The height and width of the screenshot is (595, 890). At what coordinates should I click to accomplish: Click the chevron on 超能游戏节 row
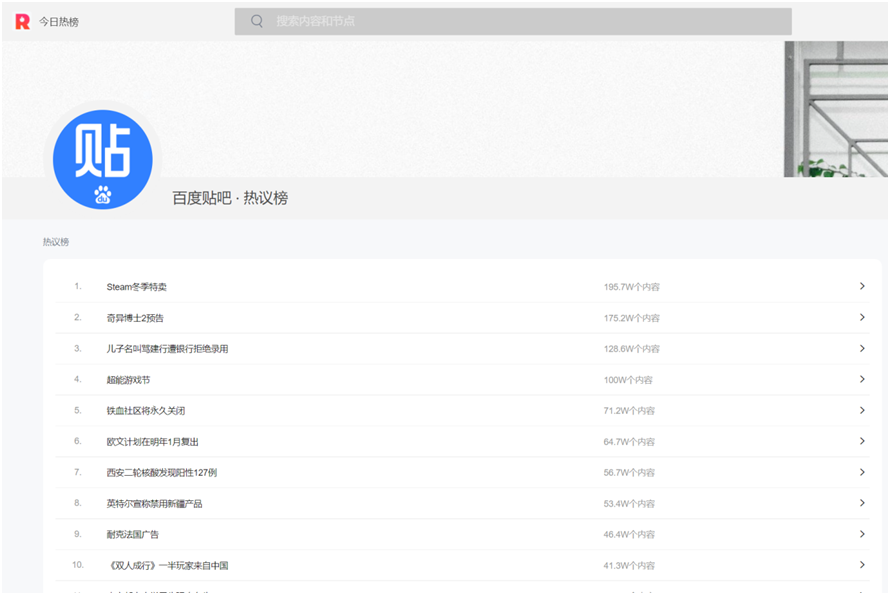pos(862,379)
